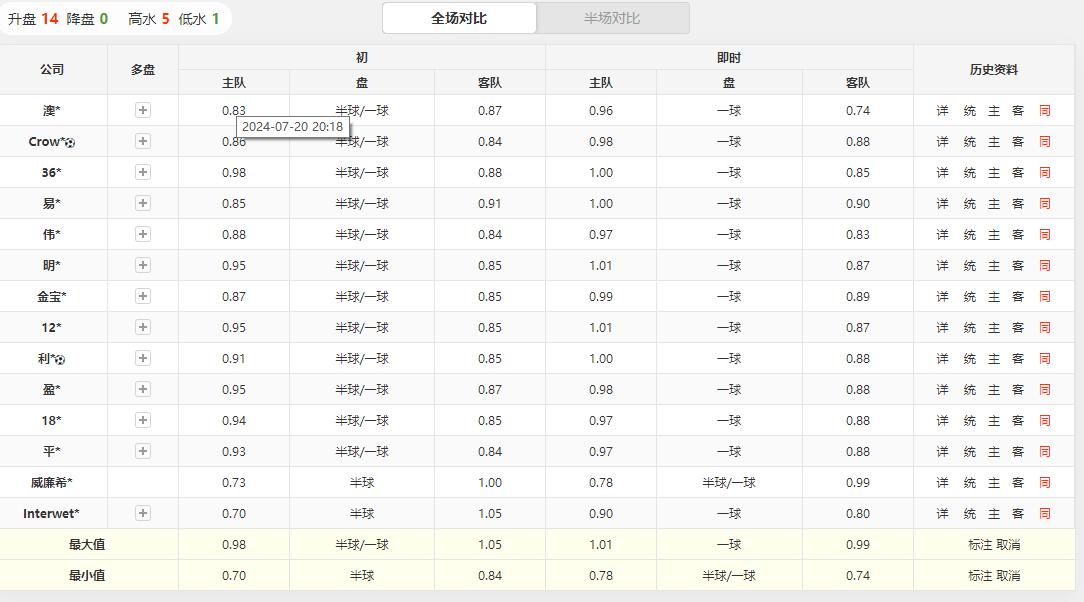The width and height of the screenshot is (1084, 602).
Task: Click red 同 icon in 平* row
Action: click(x=1045, y=452)
